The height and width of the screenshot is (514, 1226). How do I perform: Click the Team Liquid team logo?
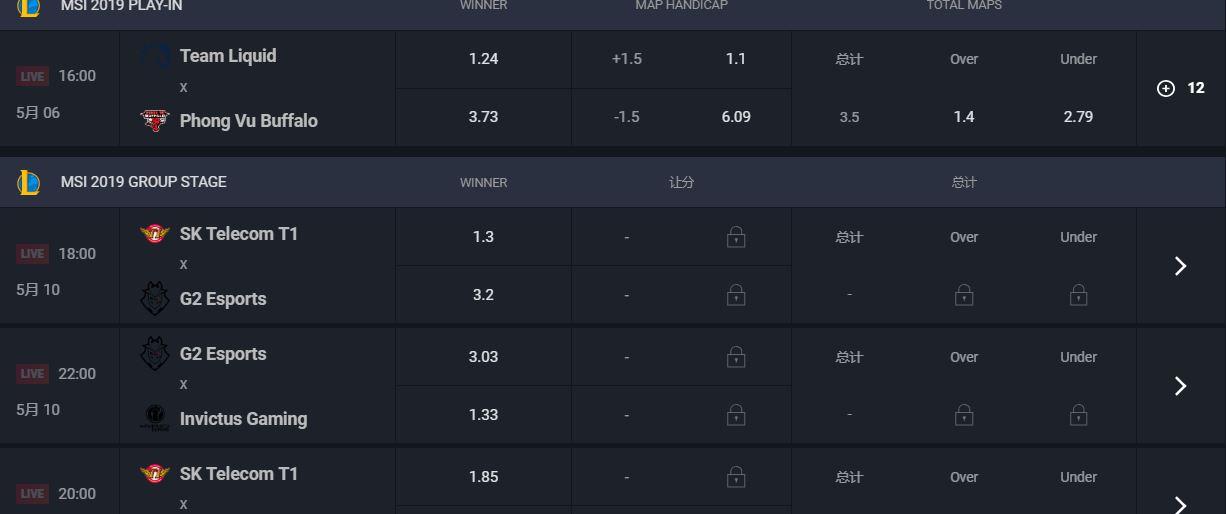[x=155, y=56]
